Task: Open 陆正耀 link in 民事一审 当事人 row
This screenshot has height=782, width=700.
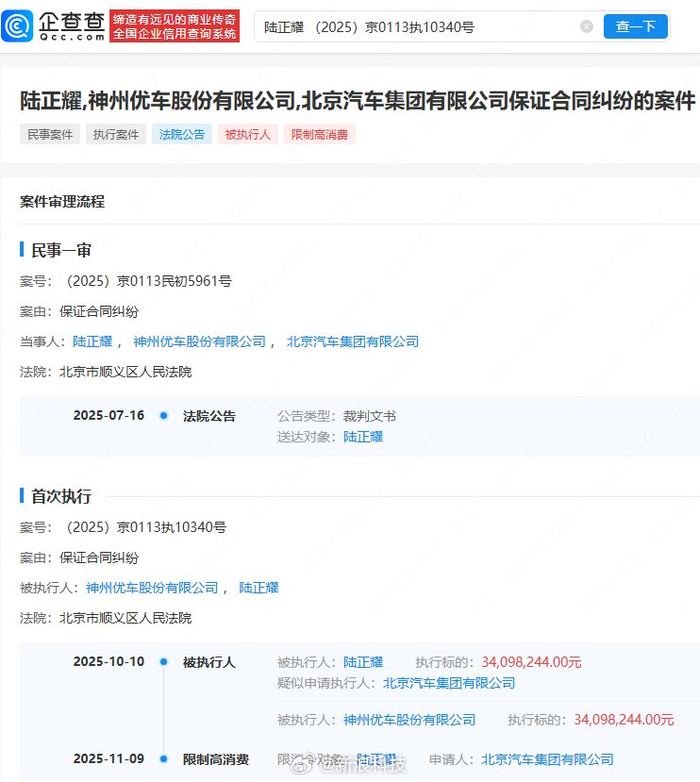Action: pos(93,342)
